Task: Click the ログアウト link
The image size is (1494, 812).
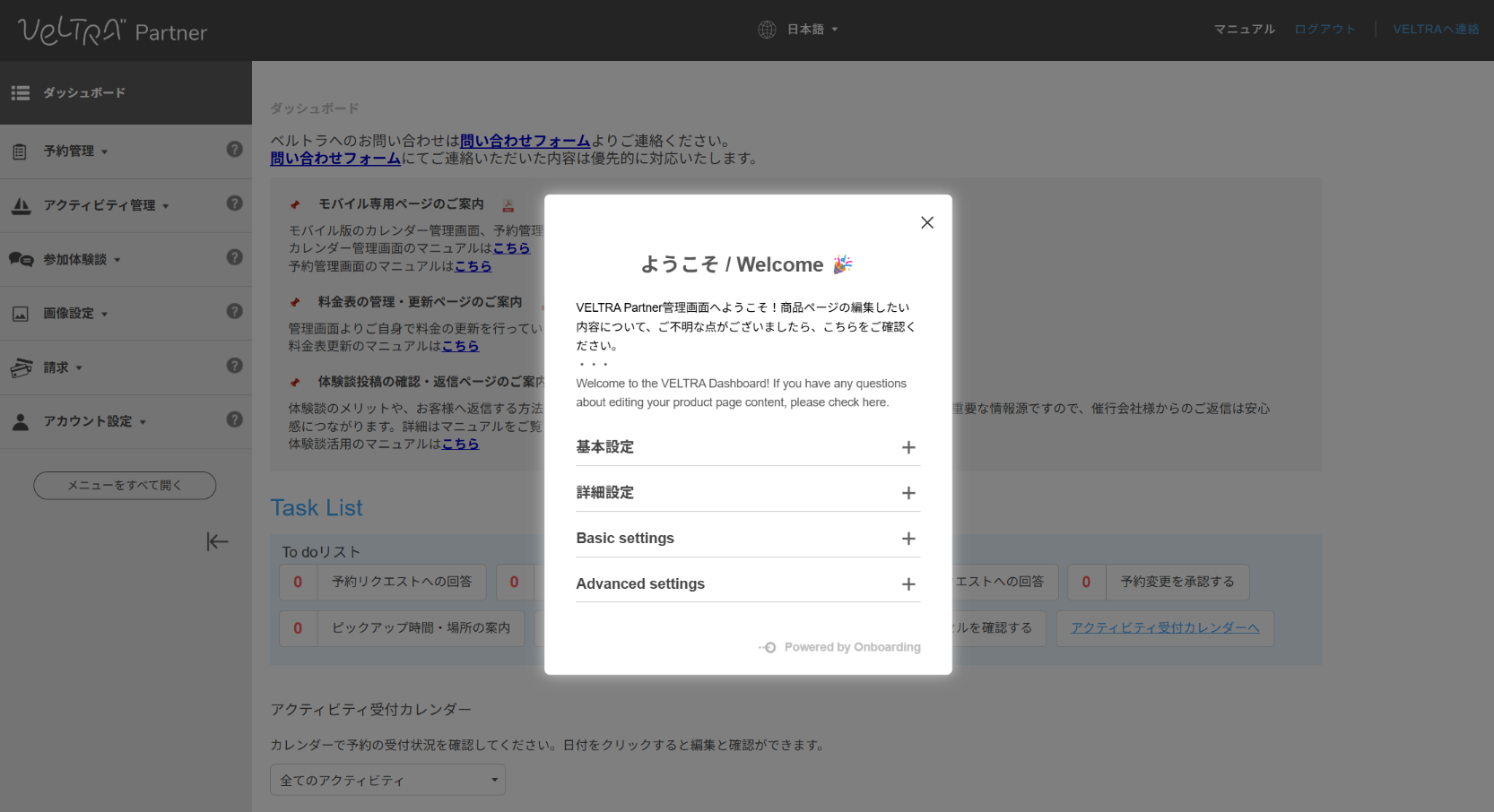Action: (x=1325, y=30)
